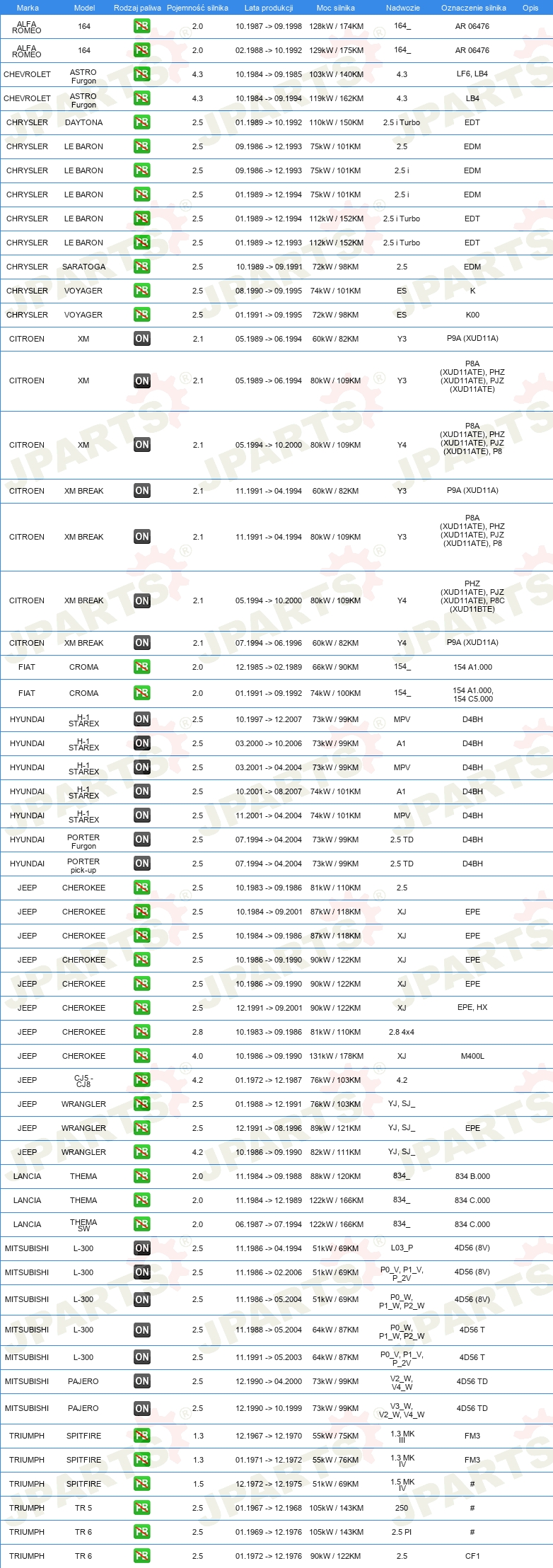
Task: Click the SARATOGA model cell
Action: tap(83, 267)
